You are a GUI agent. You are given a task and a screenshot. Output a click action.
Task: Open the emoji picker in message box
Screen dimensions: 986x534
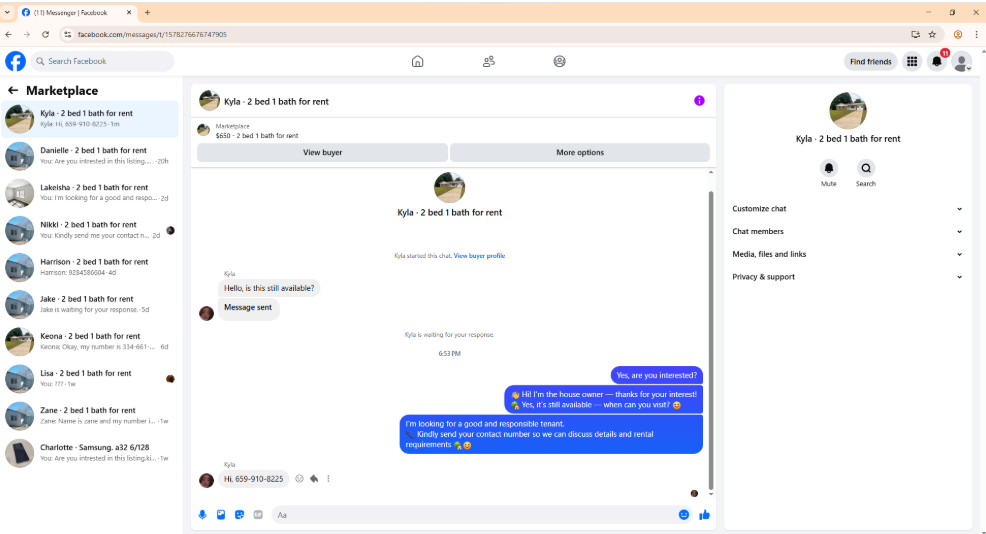684,515
